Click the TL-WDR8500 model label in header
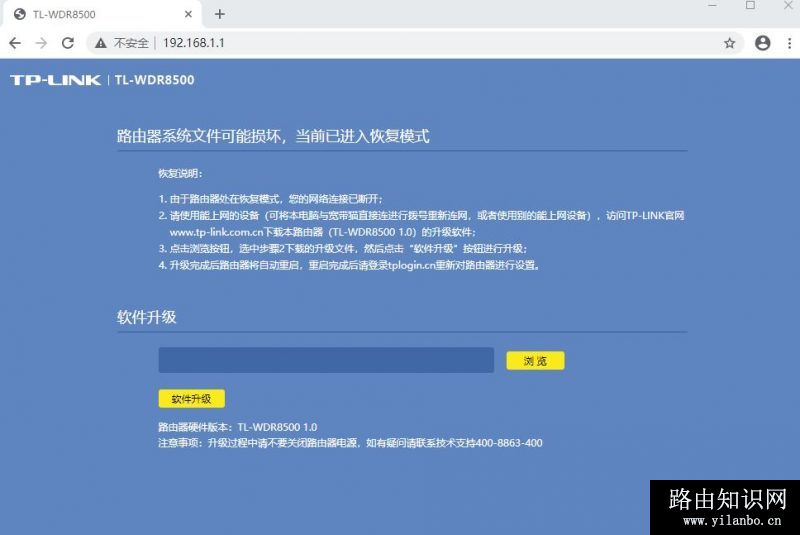This screenshot has width=800, height=535. [x=155, y=80]
